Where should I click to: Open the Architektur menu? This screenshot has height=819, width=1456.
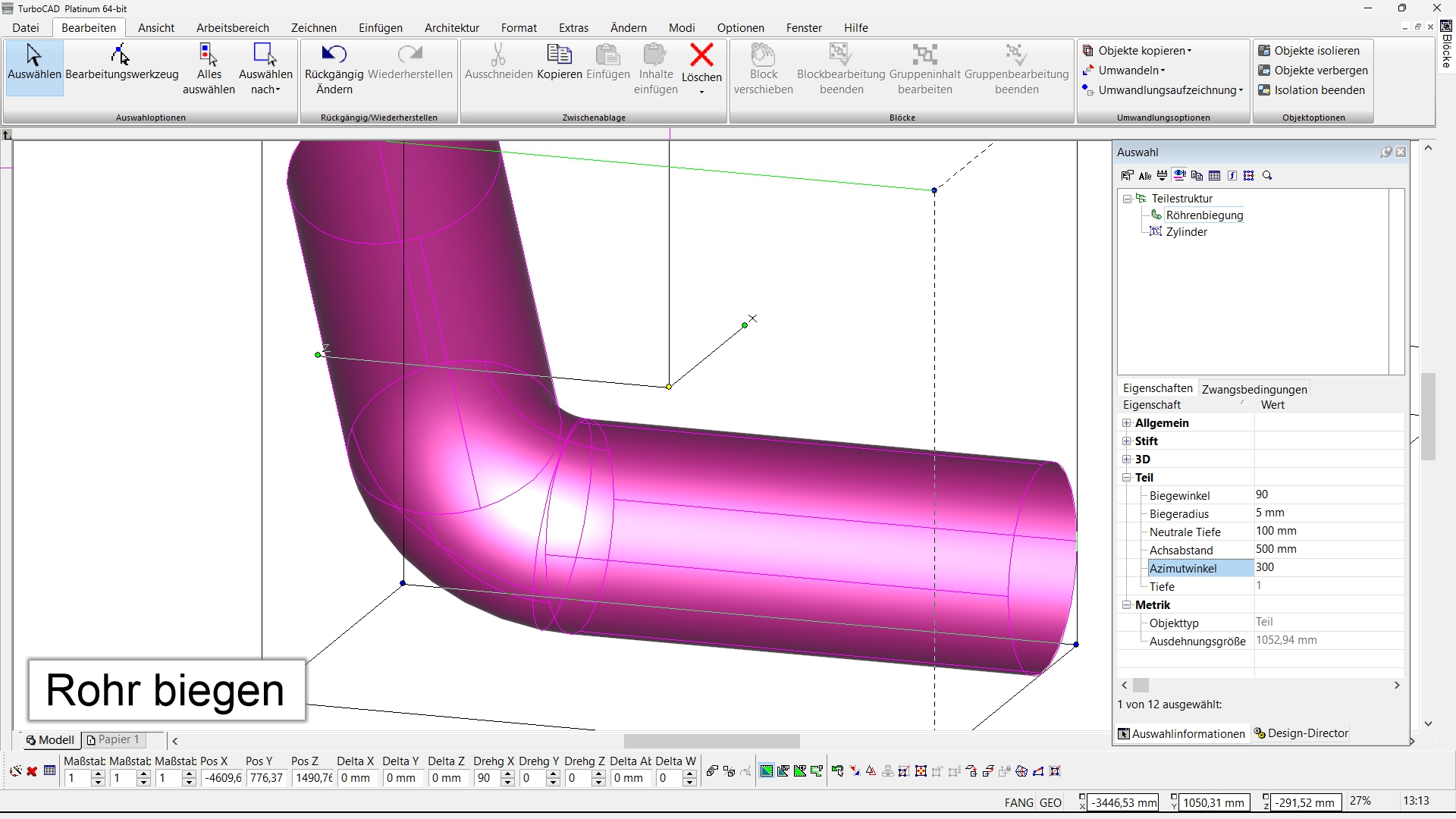click(x=451, y=28)
